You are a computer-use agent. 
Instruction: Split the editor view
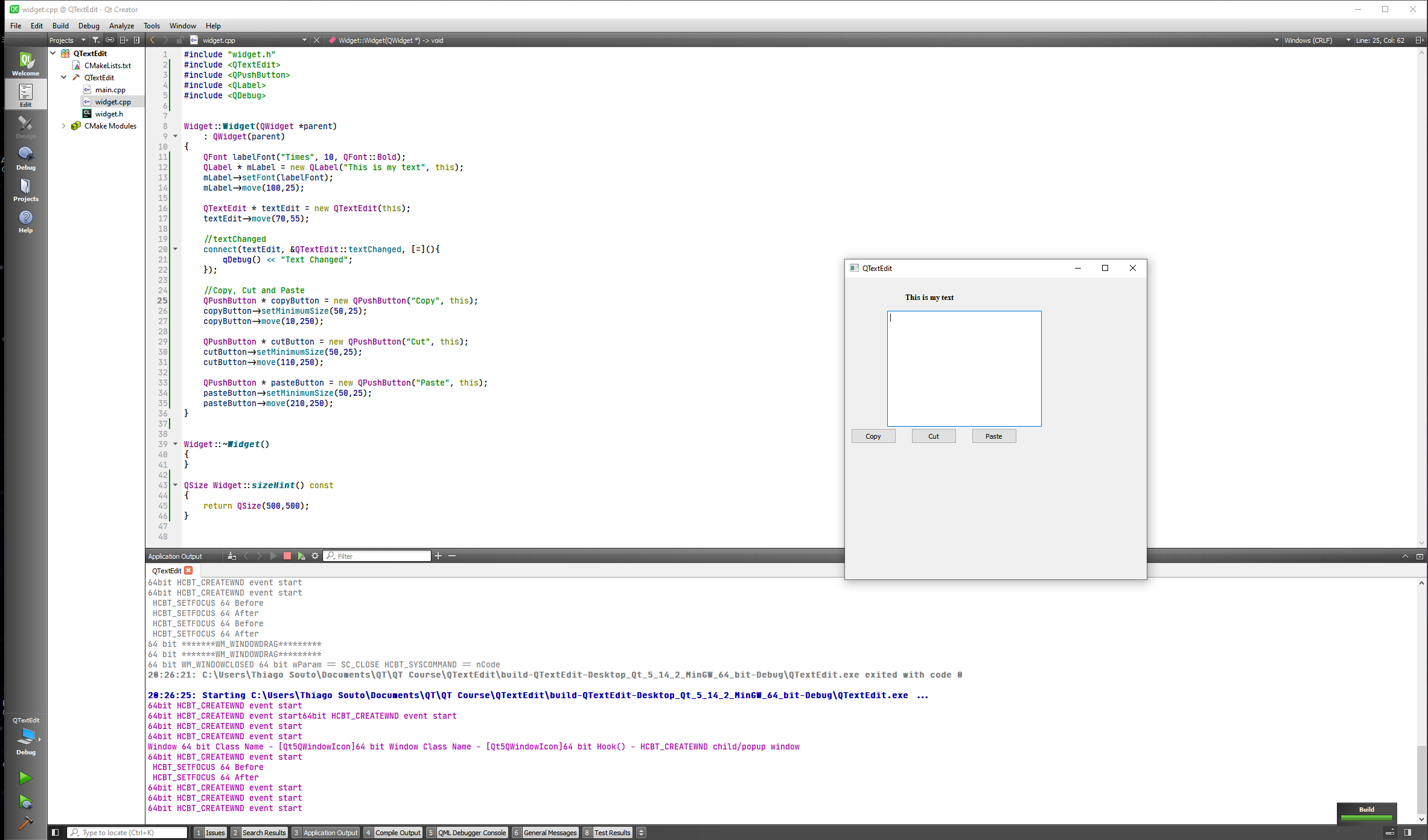[1420, 40]
